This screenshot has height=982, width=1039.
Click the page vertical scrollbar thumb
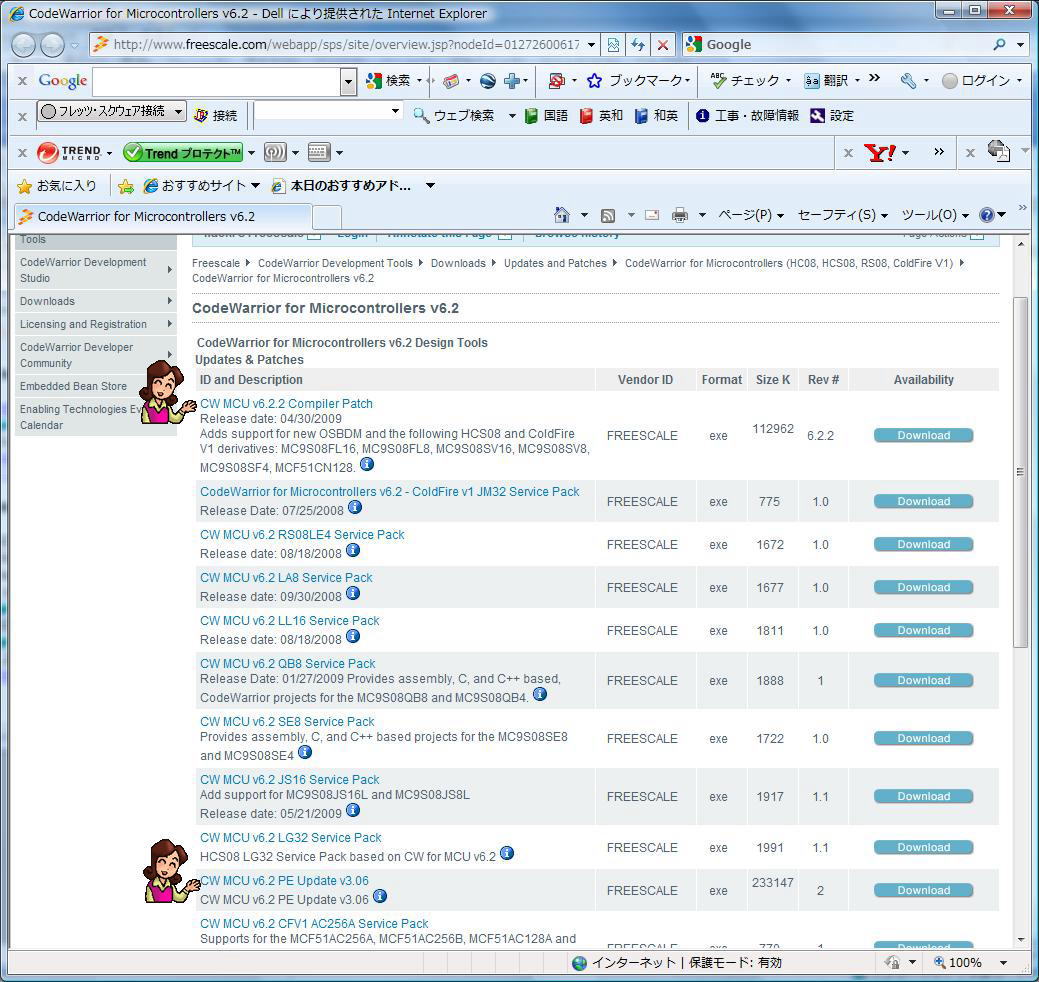coord(1020,472)
